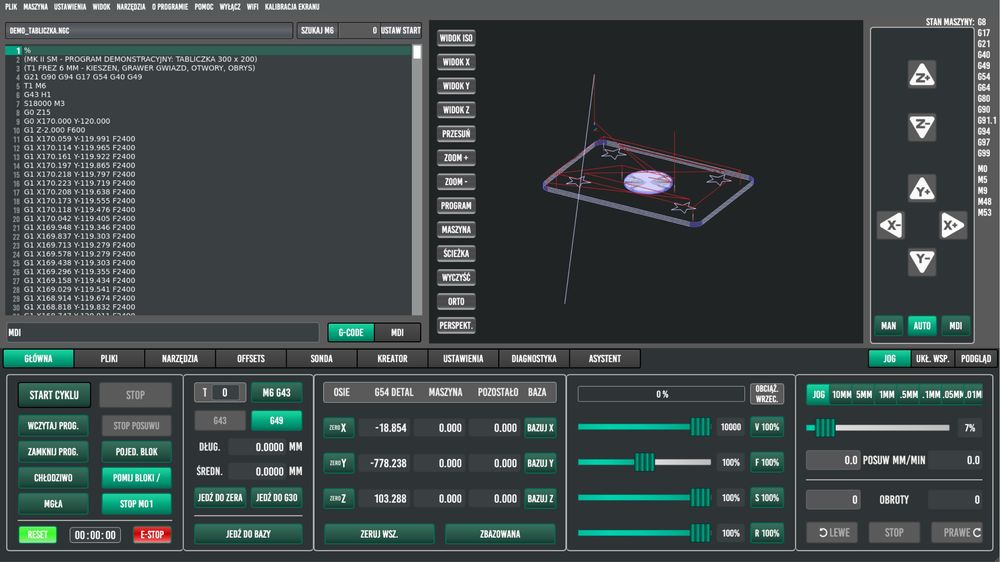Select 10MM jog increment
1000x562 pixels.
(842, 394)
